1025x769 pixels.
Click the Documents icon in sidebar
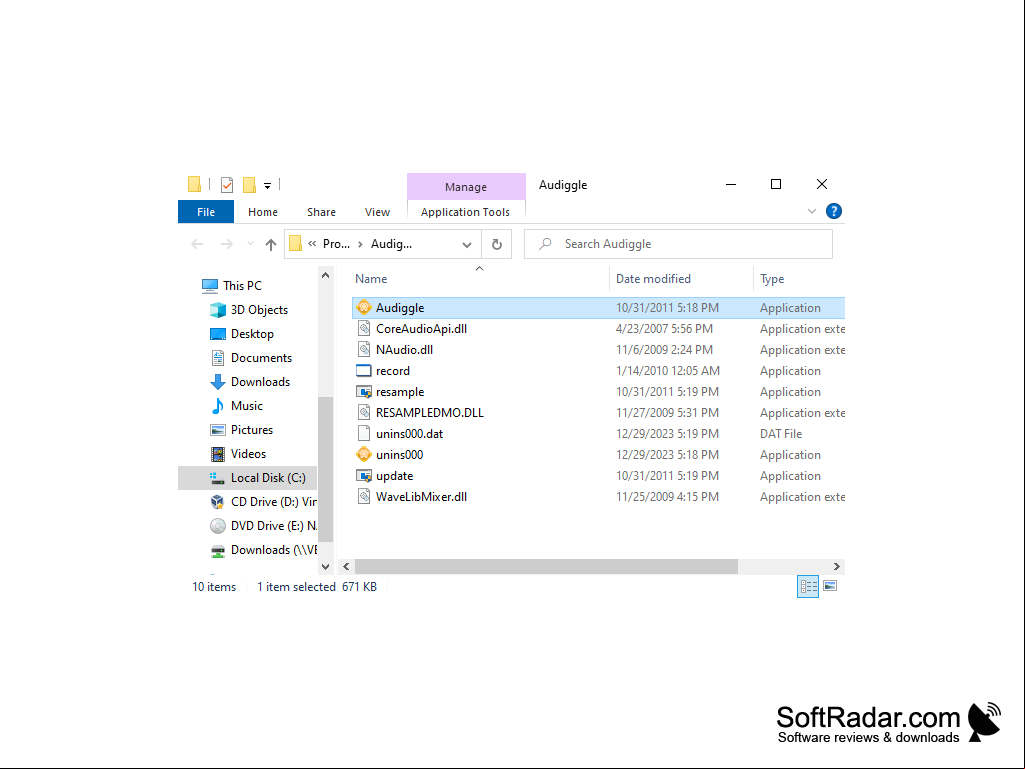click(x=218, y=358)
